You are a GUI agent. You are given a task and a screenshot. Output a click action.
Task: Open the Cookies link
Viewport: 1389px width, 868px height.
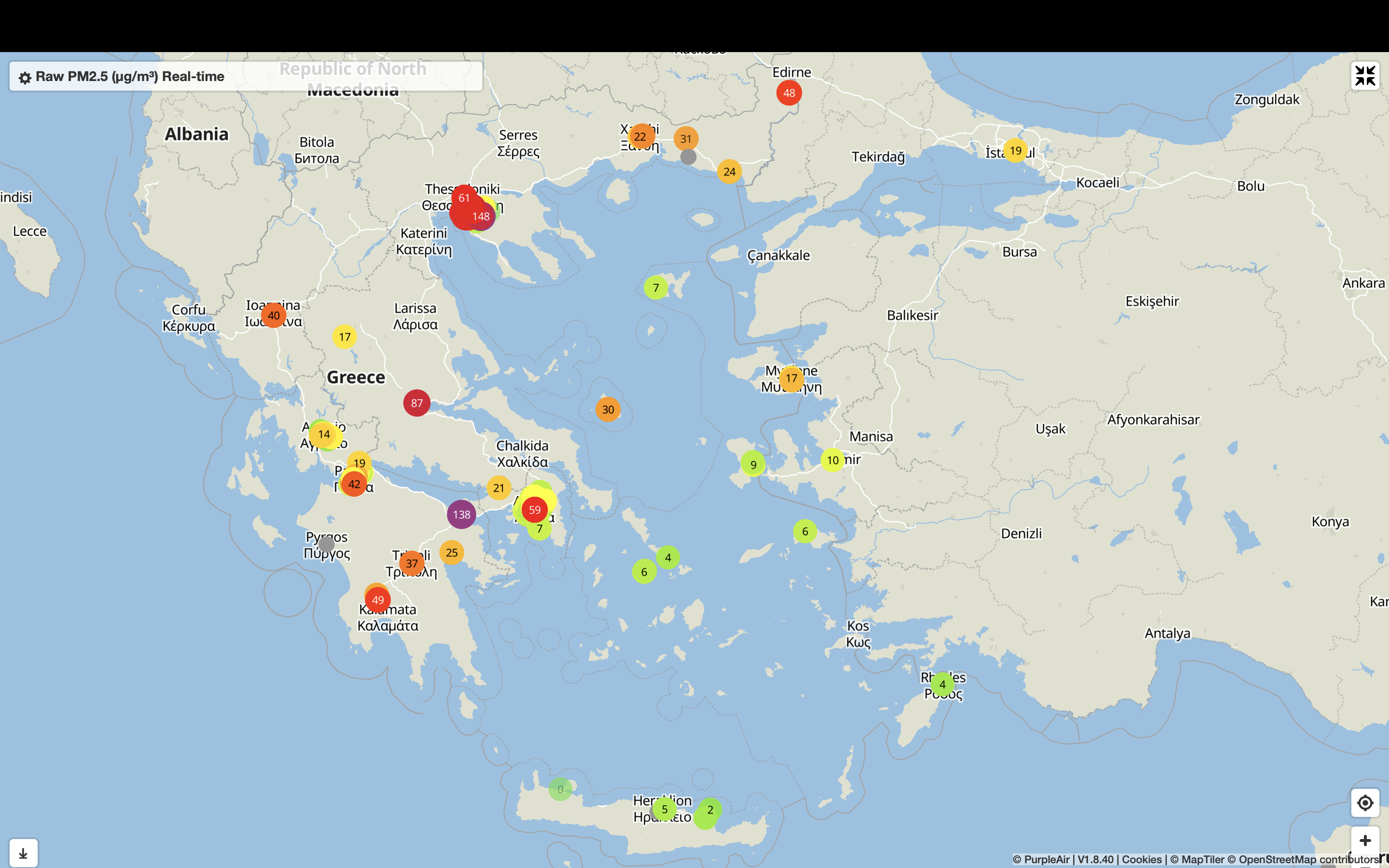click(x=1141, y=859)
